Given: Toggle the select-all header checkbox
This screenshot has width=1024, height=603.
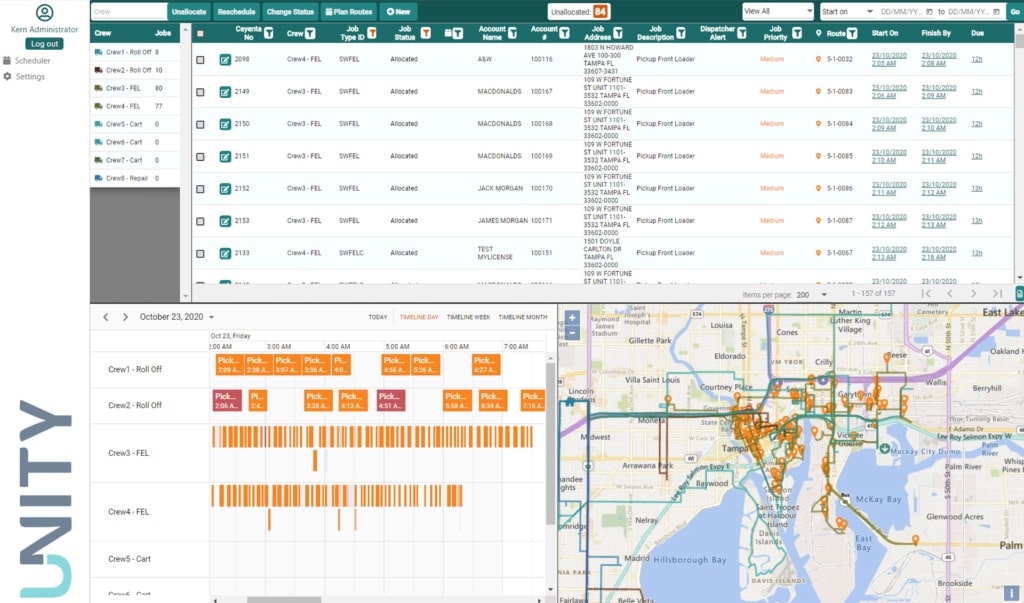Looking at the screenshot, I should pyautogui.click(x=201, y=34).
